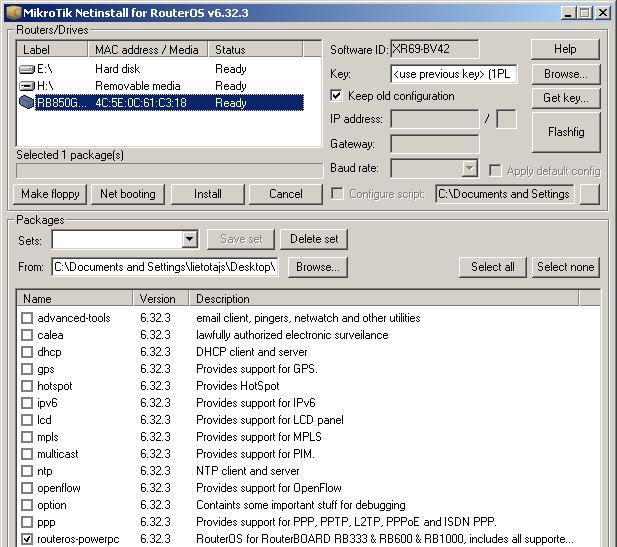
Task: Open the Baud rate dropdown
Action: [469, 169]
